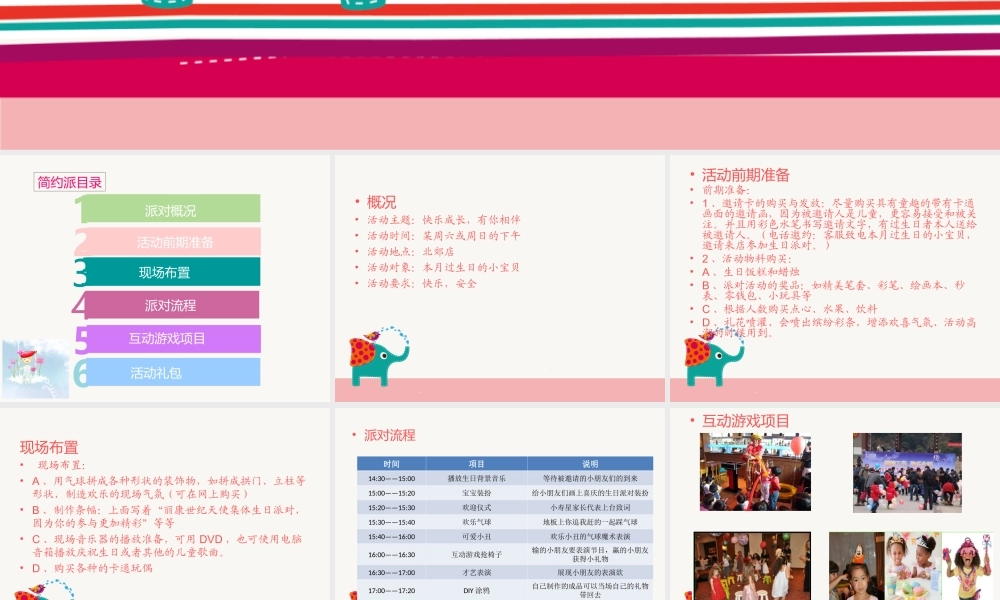
Task: Click the 互动游戏抢椅子 cell
Action: tap(476, 555)
